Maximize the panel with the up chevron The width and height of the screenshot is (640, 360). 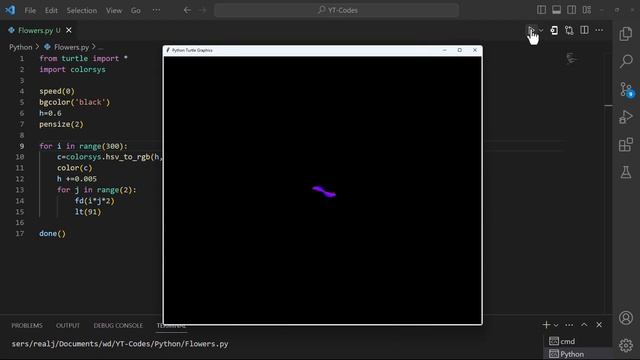point(584,325)
